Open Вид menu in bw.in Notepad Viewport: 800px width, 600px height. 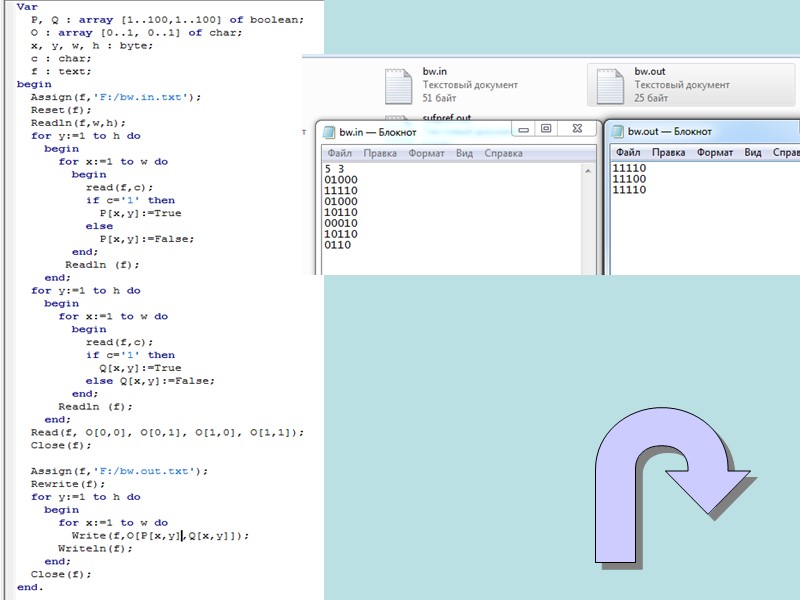464,153
